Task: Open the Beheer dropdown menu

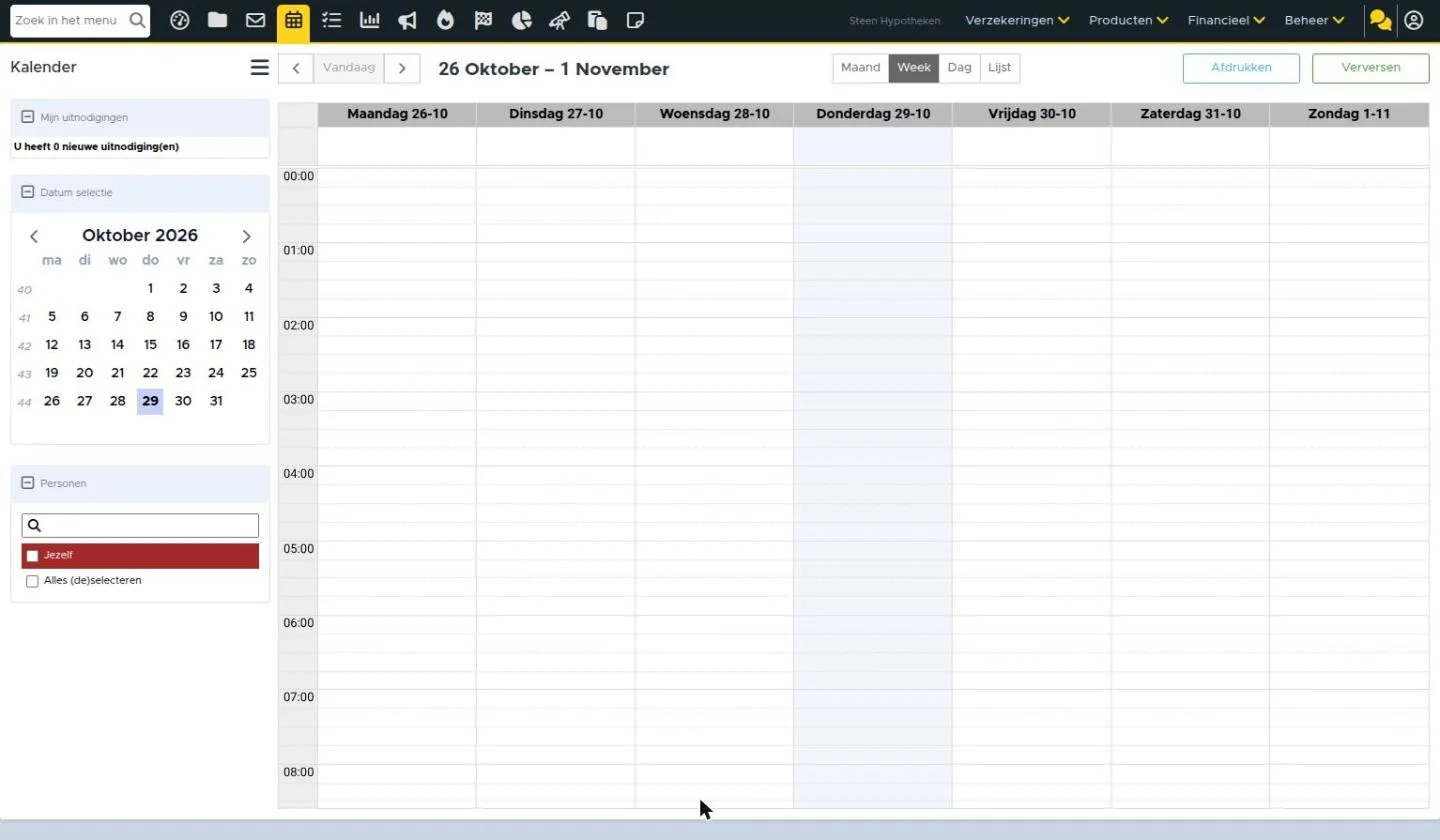Action: [1314, 20]
